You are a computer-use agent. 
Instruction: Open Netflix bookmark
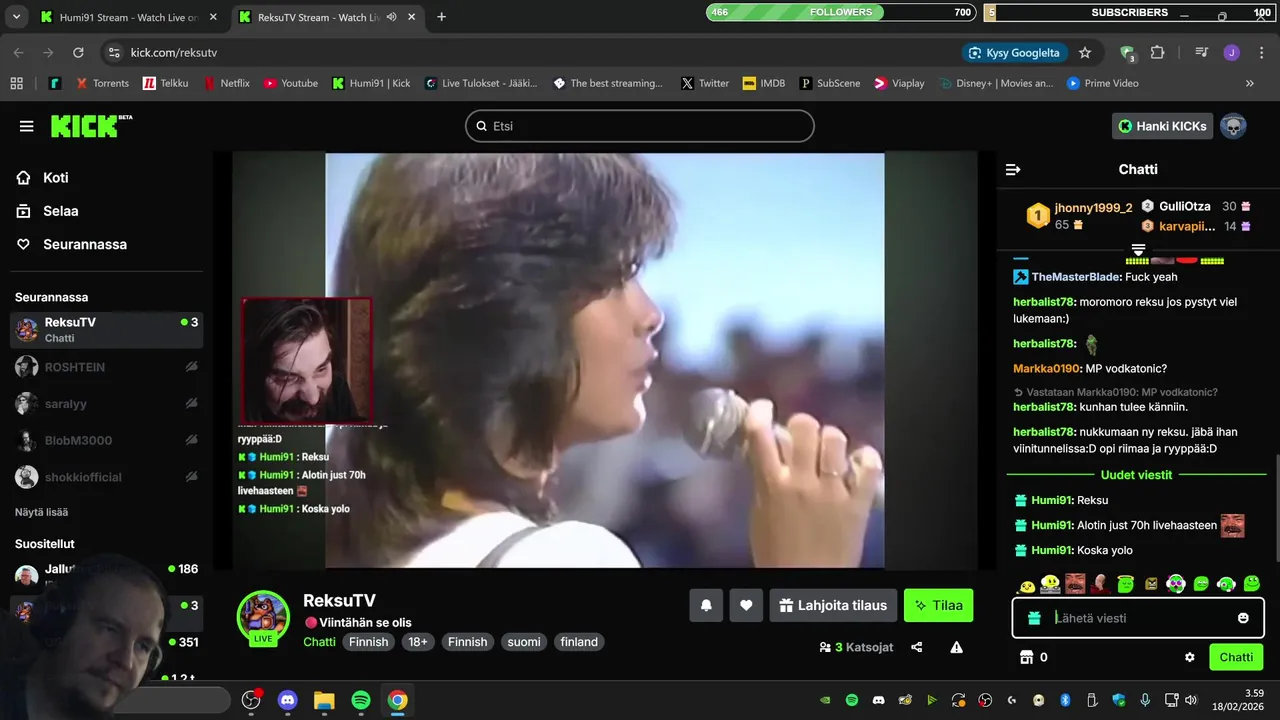(x=226, y=83)
